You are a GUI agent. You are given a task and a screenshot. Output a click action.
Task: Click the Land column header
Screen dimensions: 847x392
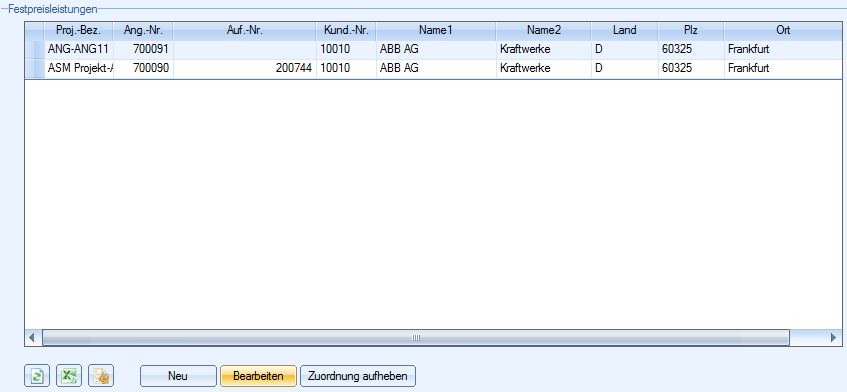[624, 31]
